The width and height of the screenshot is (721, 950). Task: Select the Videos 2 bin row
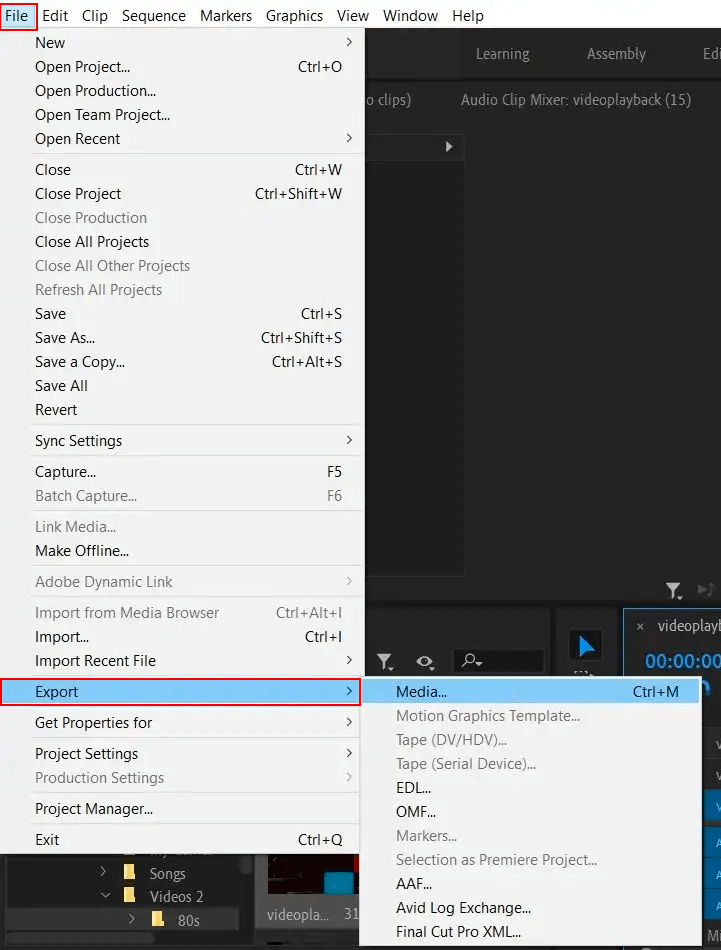tap(124, 896)
